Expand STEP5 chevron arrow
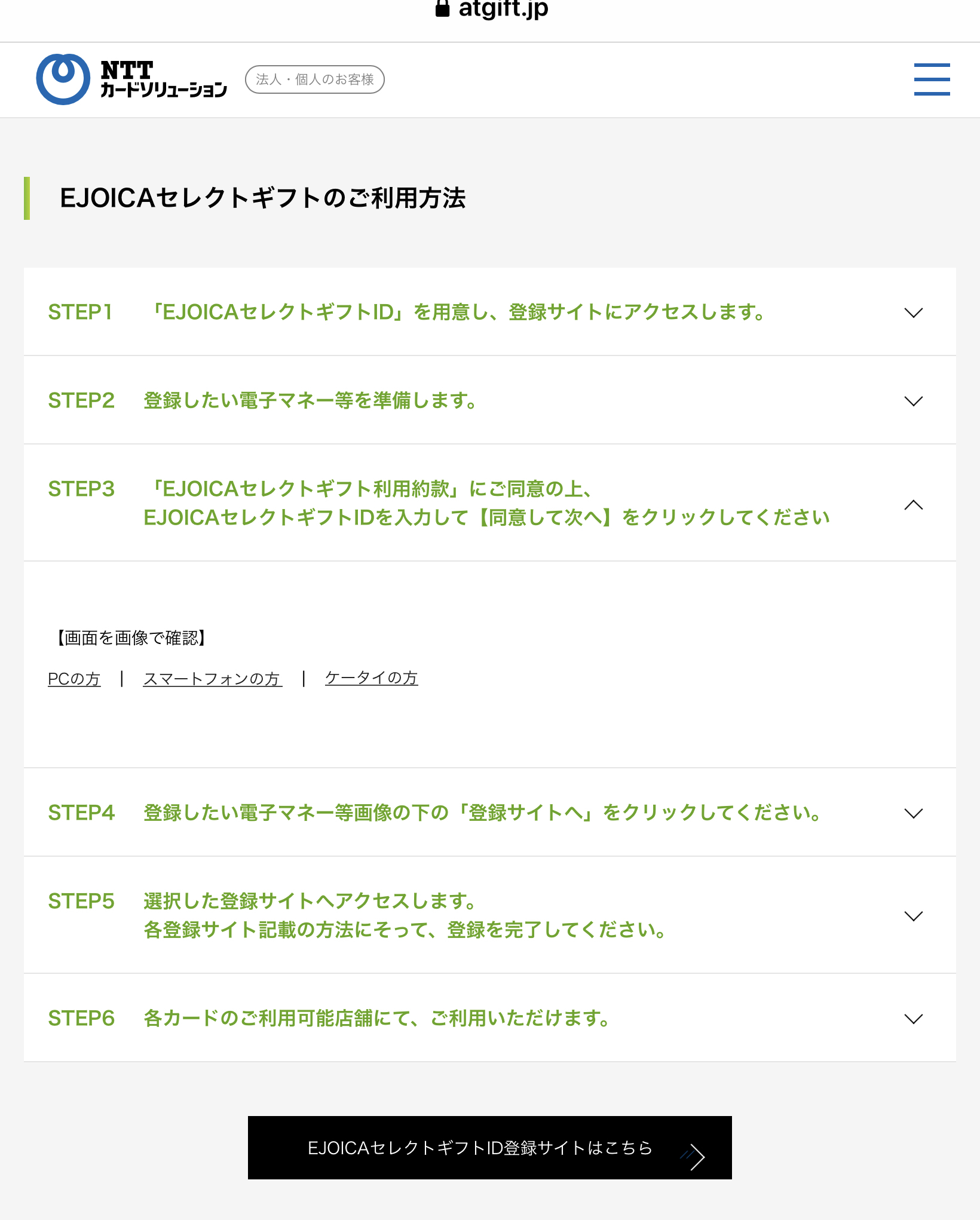This screenshot has width=980, height=1220. pos(913,916)
